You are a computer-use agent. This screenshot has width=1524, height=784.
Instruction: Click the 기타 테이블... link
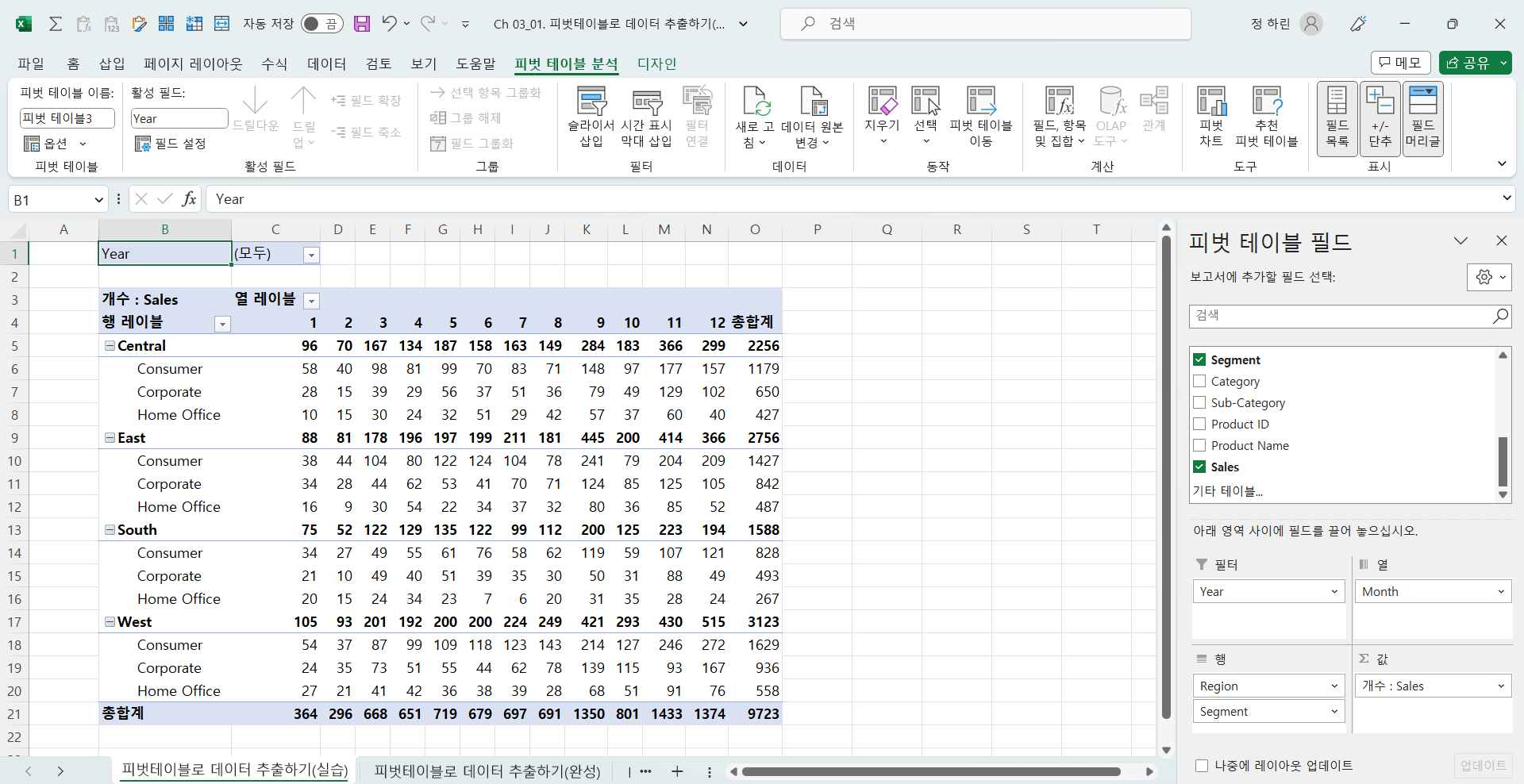pyautogui.click(x=1228, y=491)
